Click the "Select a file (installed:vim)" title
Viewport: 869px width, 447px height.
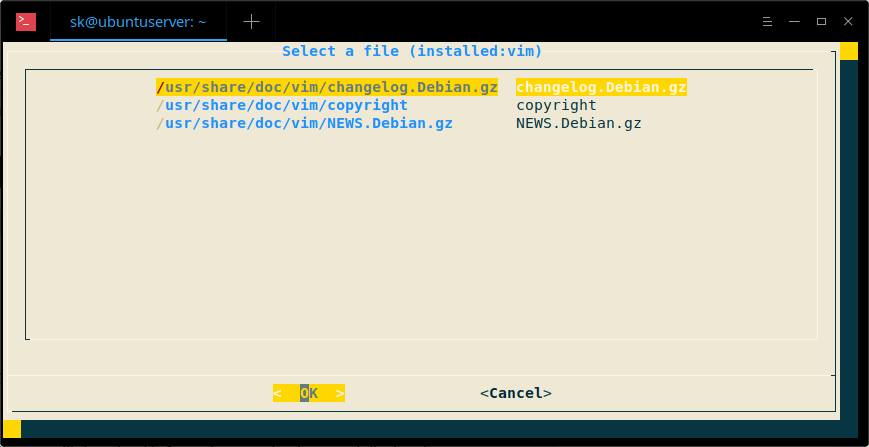412,51
